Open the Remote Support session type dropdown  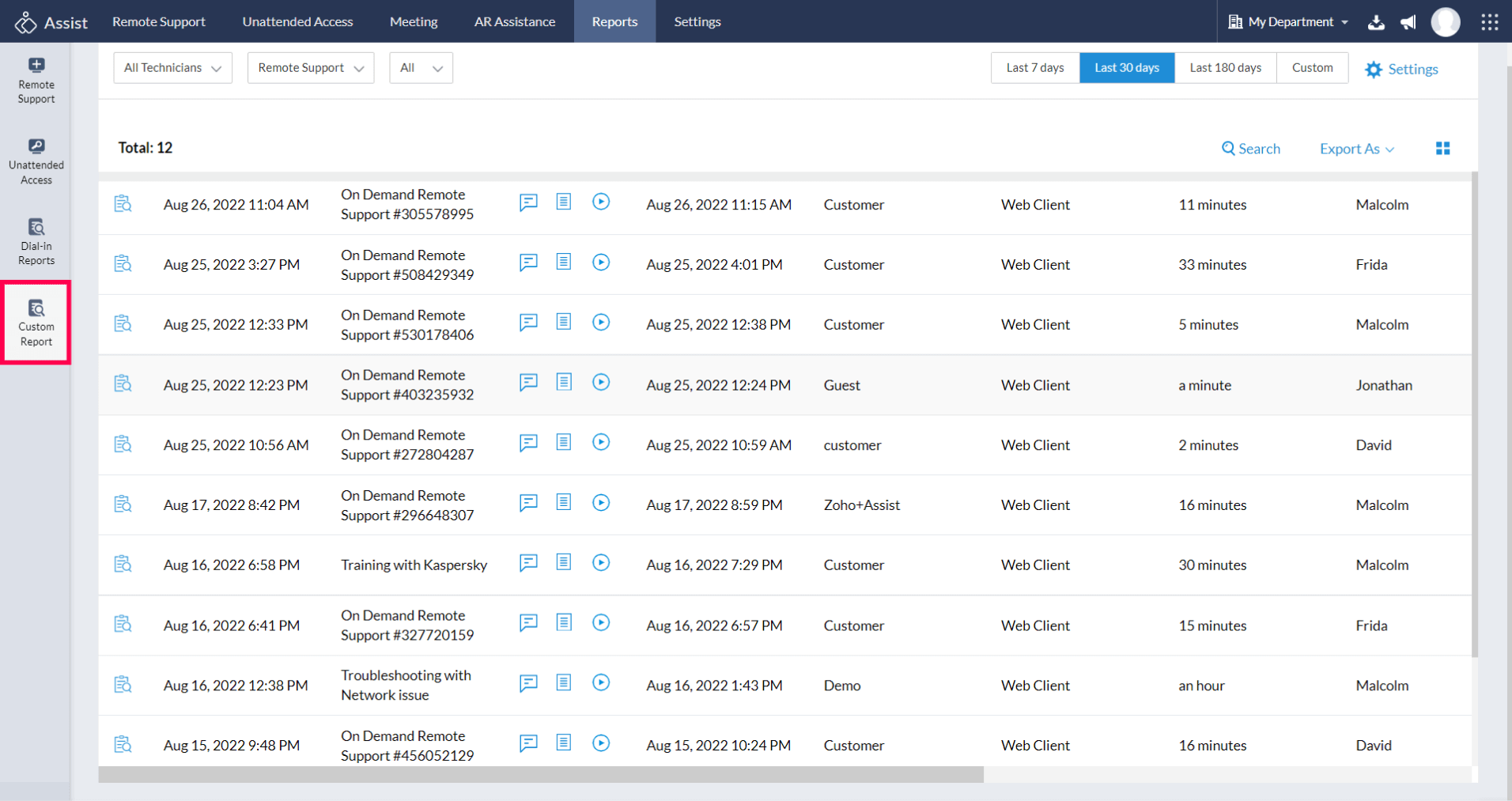click(310, 68)
